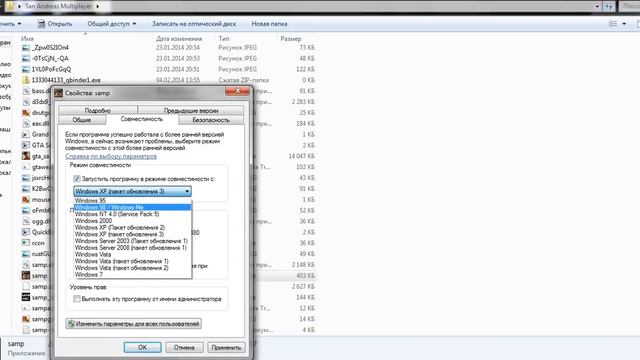Click the rcon file icon
Screen dimensions: 640x360
coord(26,243)
